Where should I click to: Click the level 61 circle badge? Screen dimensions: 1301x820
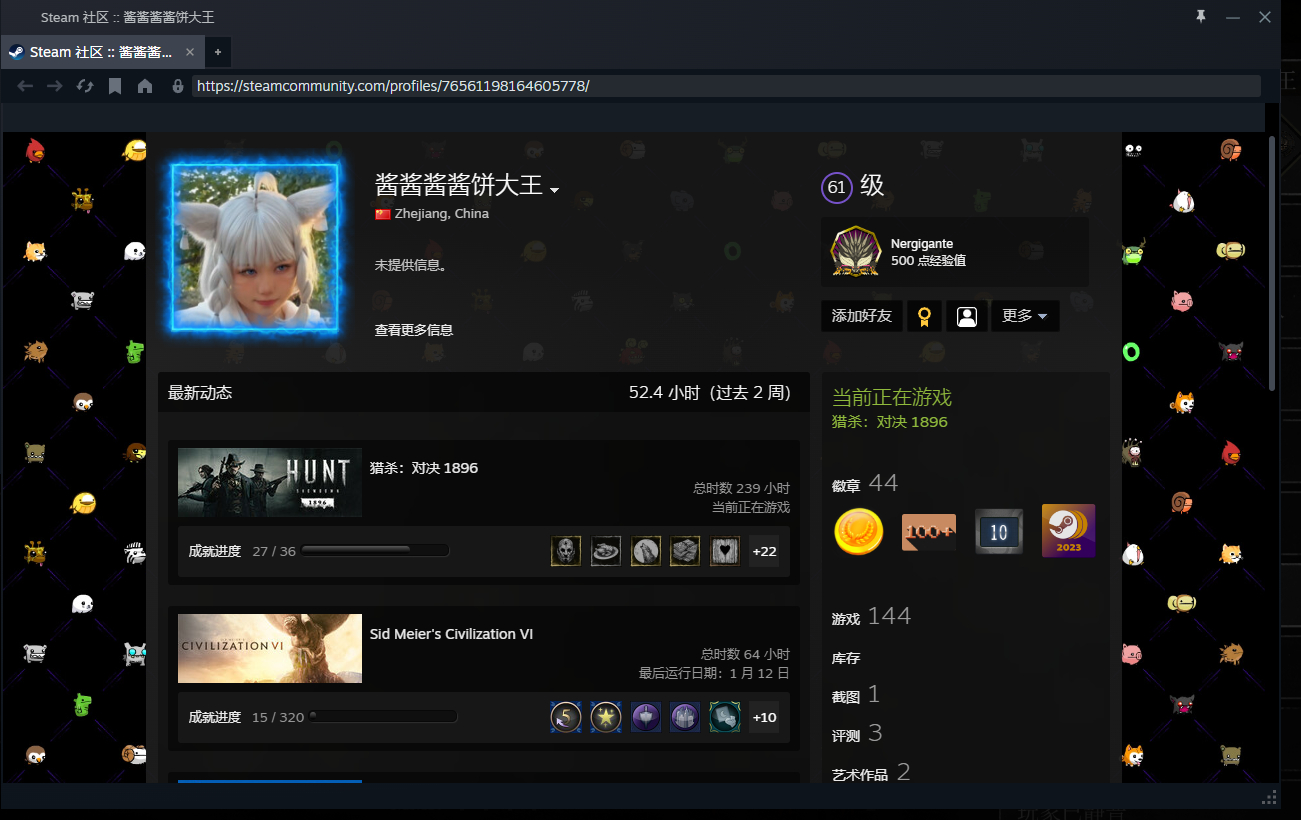(836, 187)
